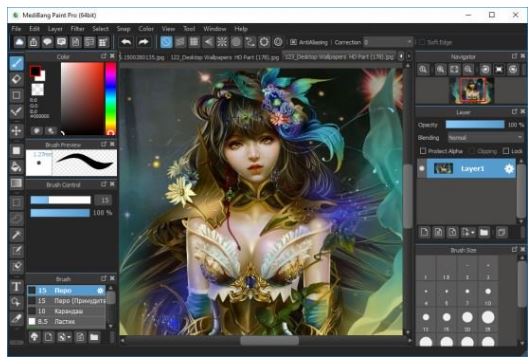Close the Color panel

click(x=112, y=56)
